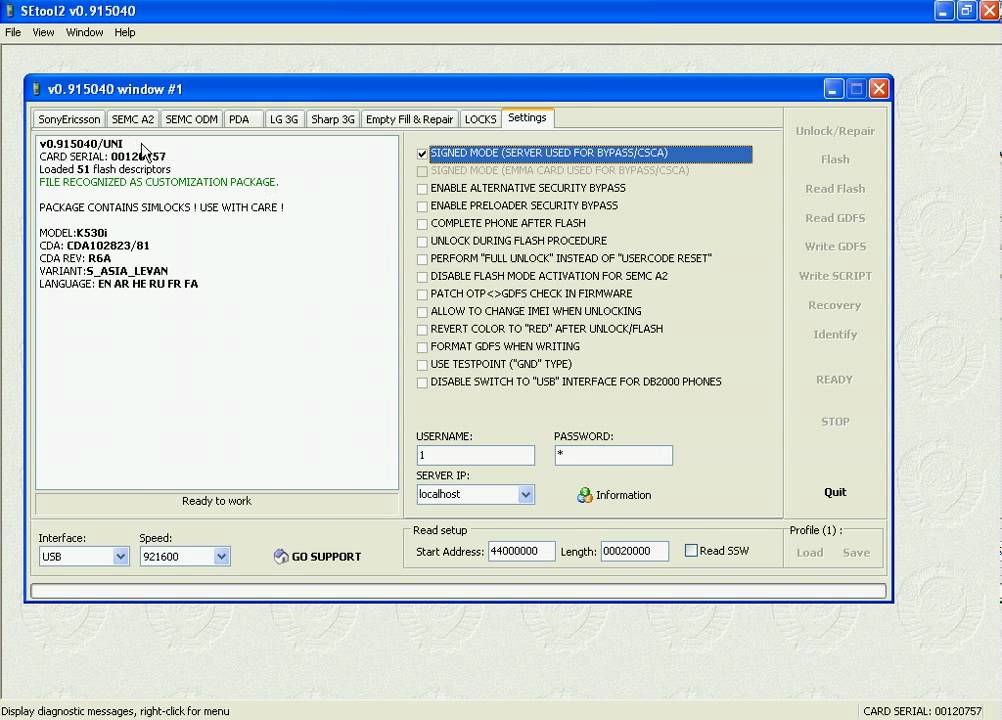Viewport: 1002px width, 720px height.
Task: Click the READY status label
Action: (x=834, y=379)
